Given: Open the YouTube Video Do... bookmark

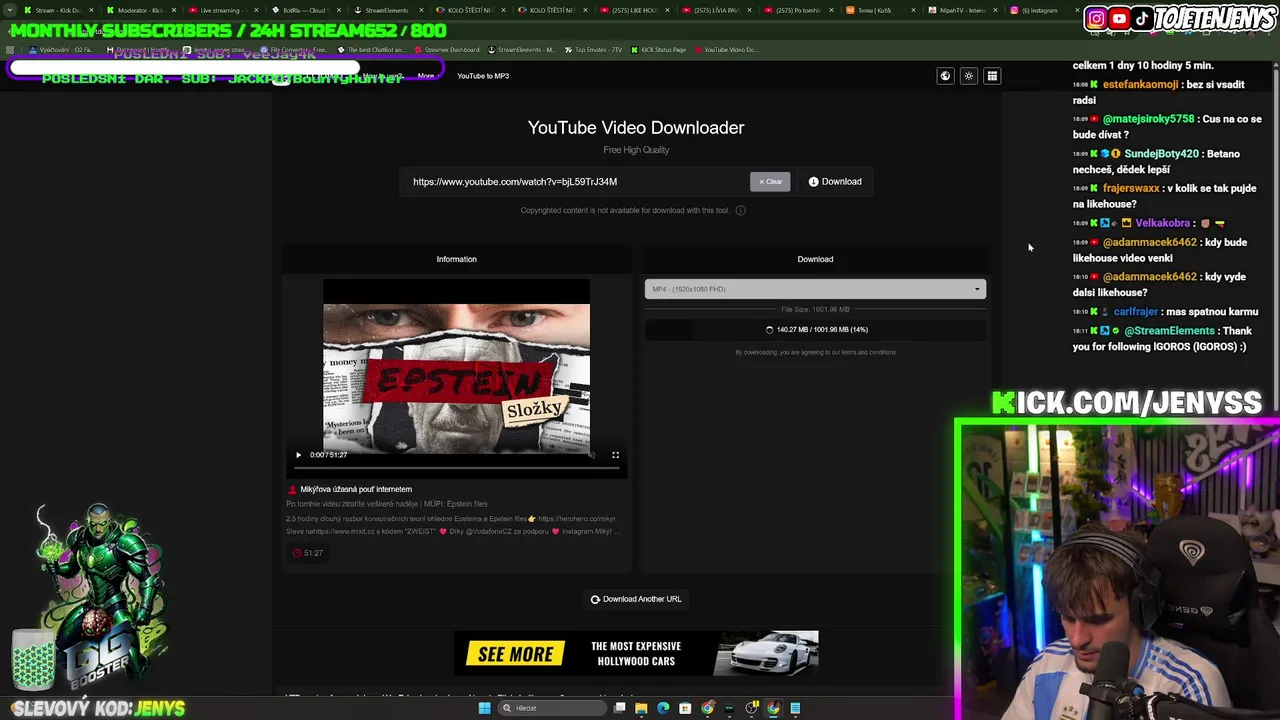Looking at the screenshot, I should (x=726, y=50).
